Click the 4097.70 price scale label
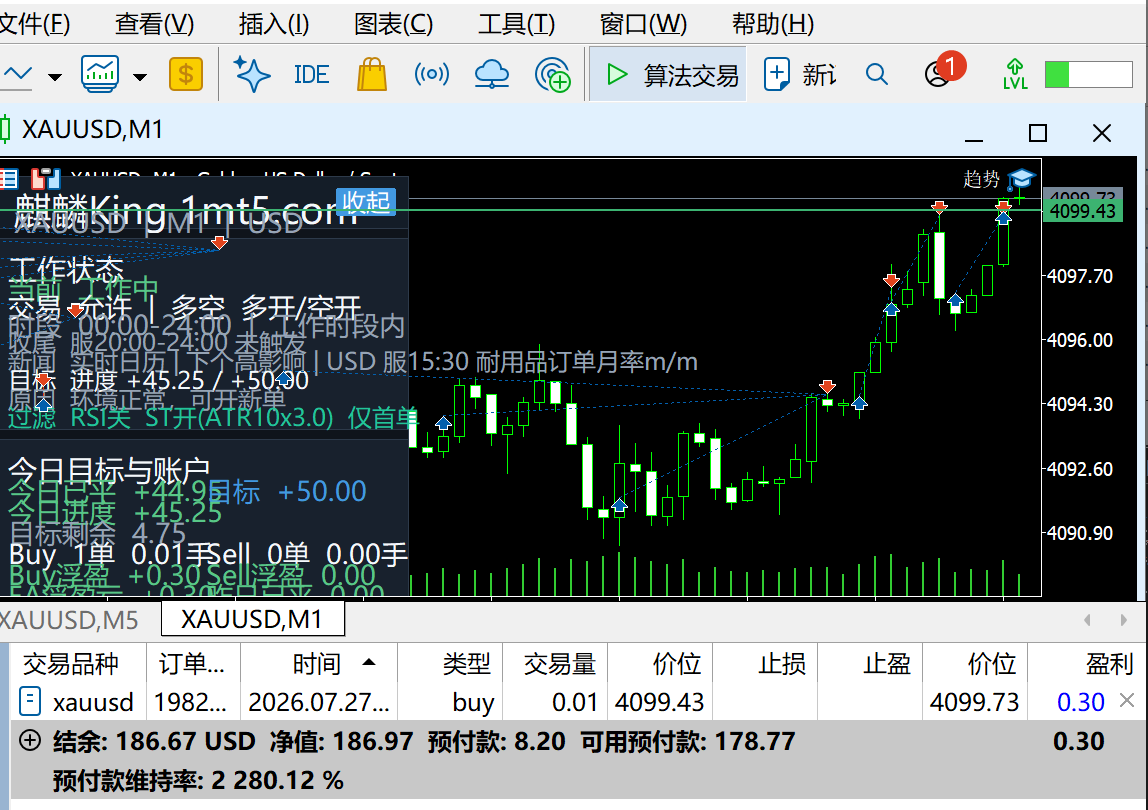The width and height of the screenshot is (1148, 810). pyautogui.click(x=1081, y=276)
